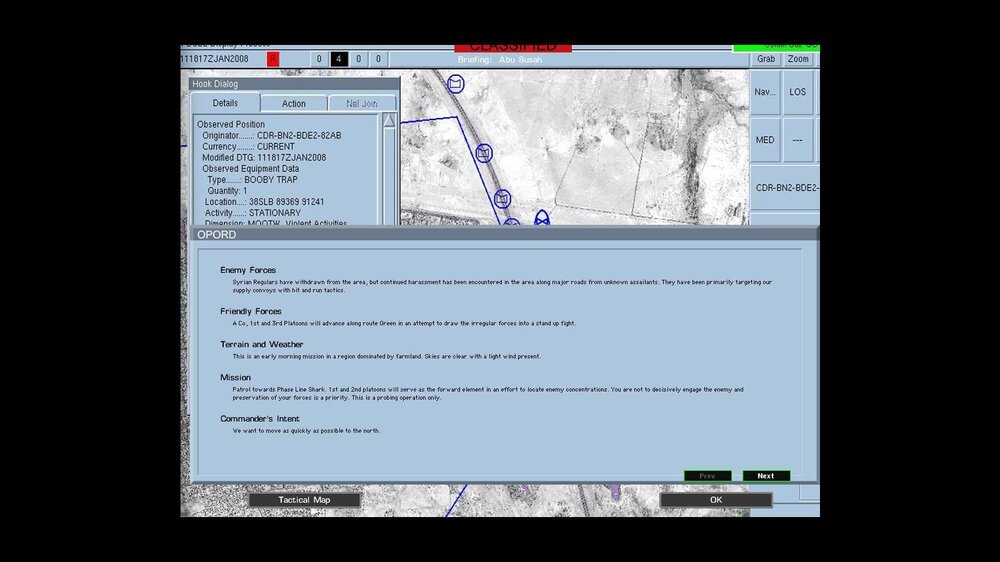Image resolution: width=1000 pixels, height=562 pixels.
Task: Click the red R status indicator
Action: coord(272,59)
